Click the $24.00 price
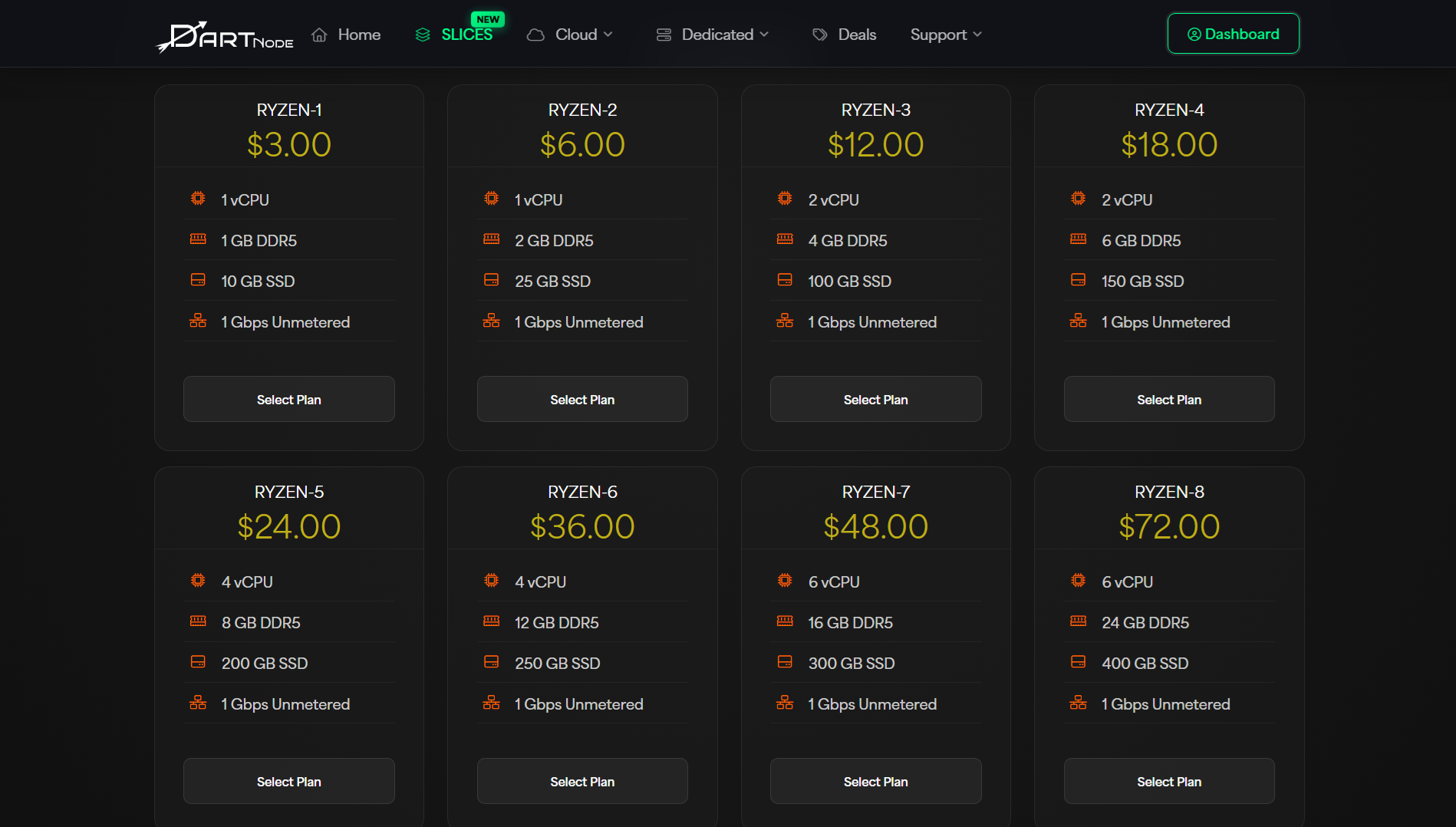1456x827 pixels. (289, 526)
